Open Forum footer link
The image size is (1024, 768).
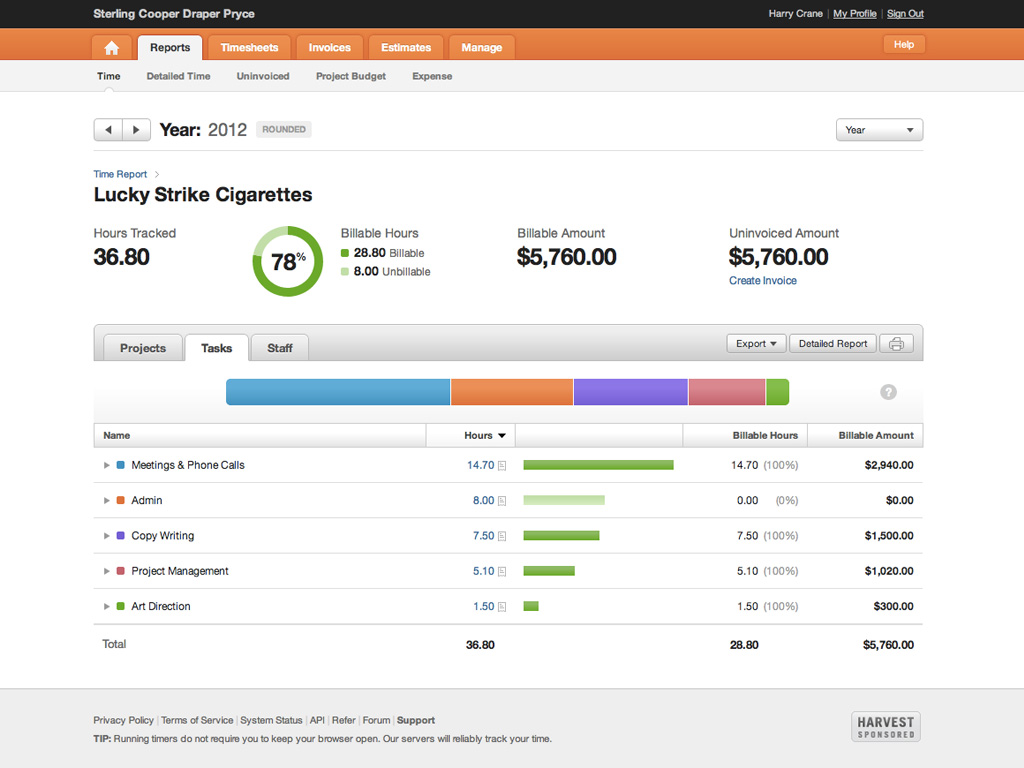tap(376, 720)
